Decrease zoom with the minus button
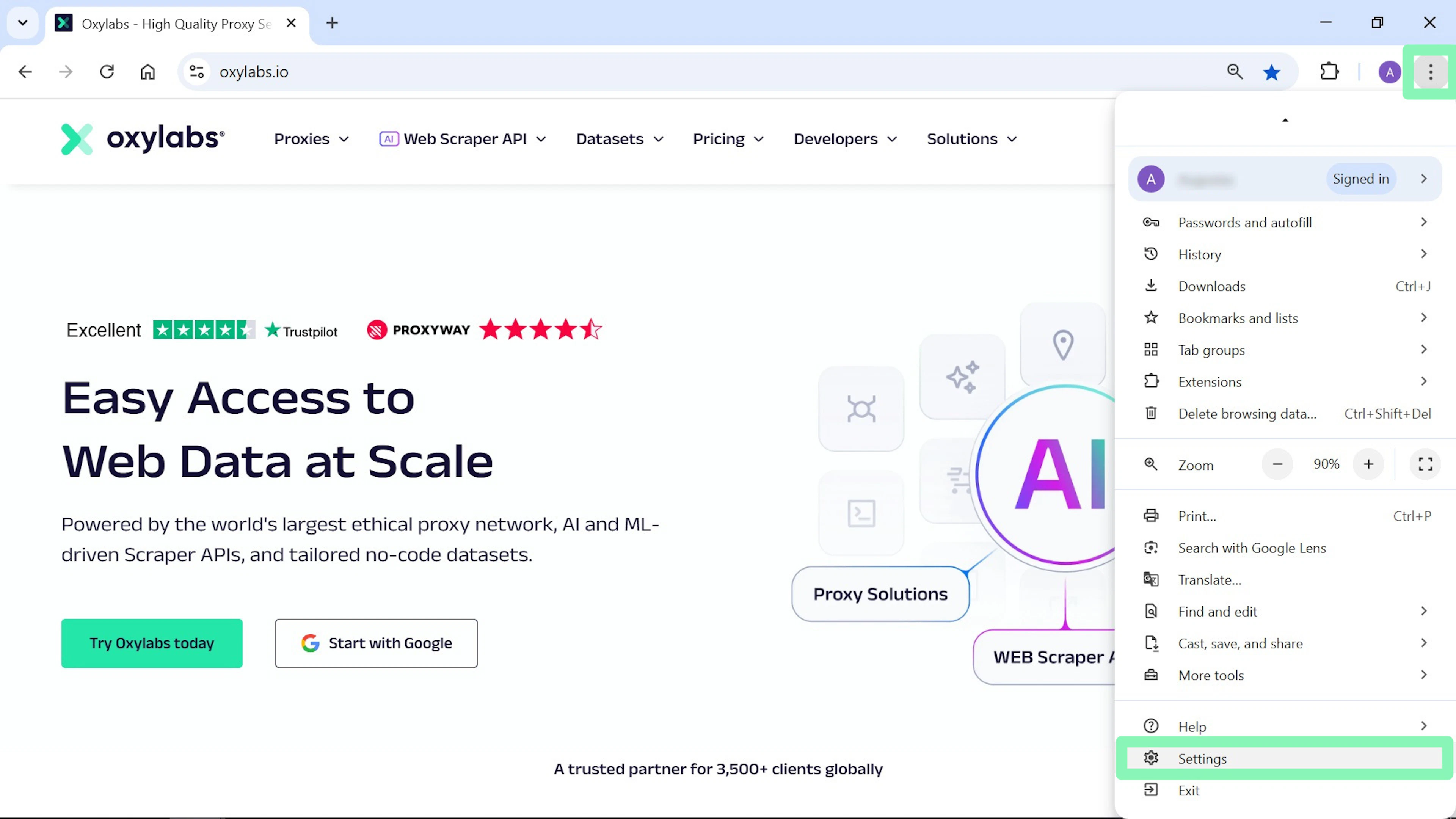 (x=1277, y=464)
